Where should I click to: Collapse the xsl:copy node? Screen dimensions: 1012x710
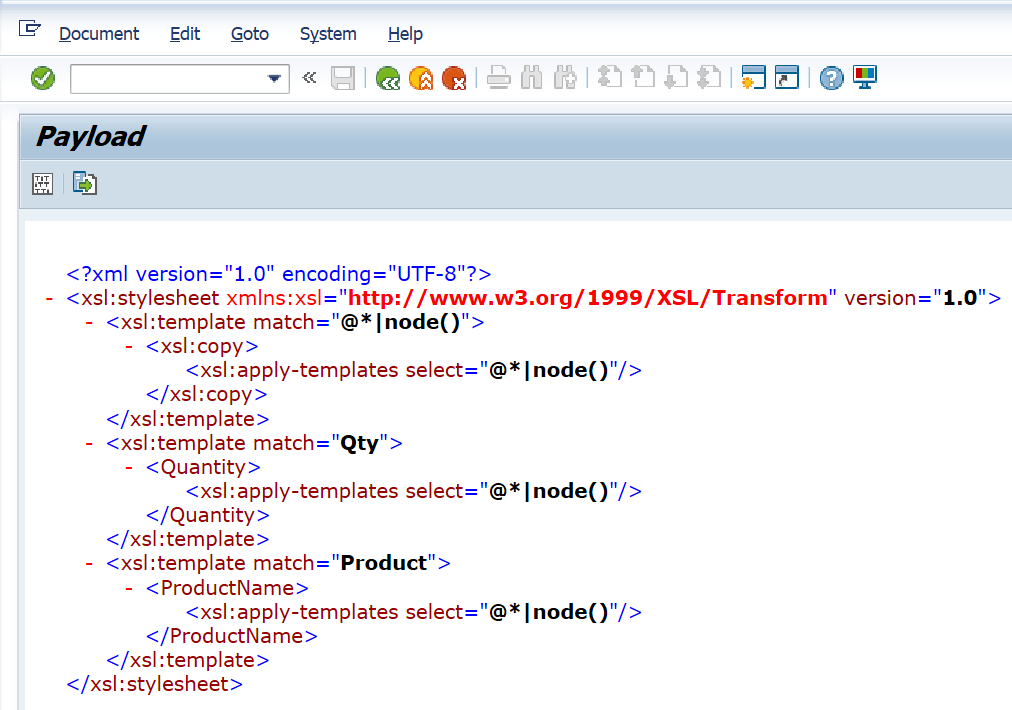129,346
